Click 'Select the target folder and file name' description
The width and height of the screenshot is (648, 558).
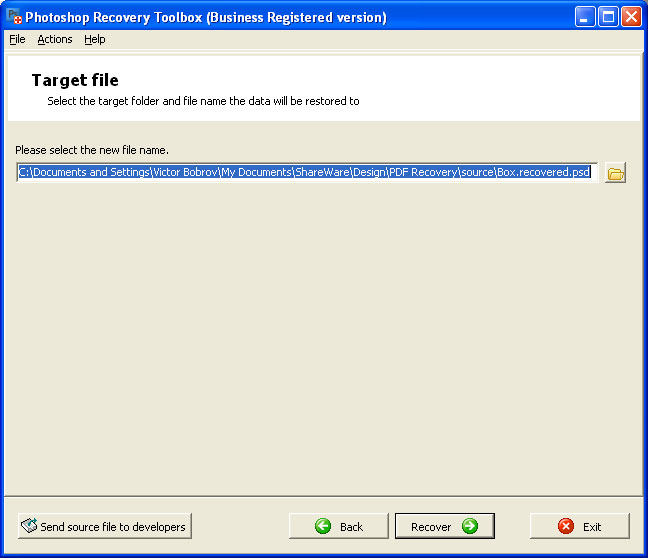click(x=203, y=101)
